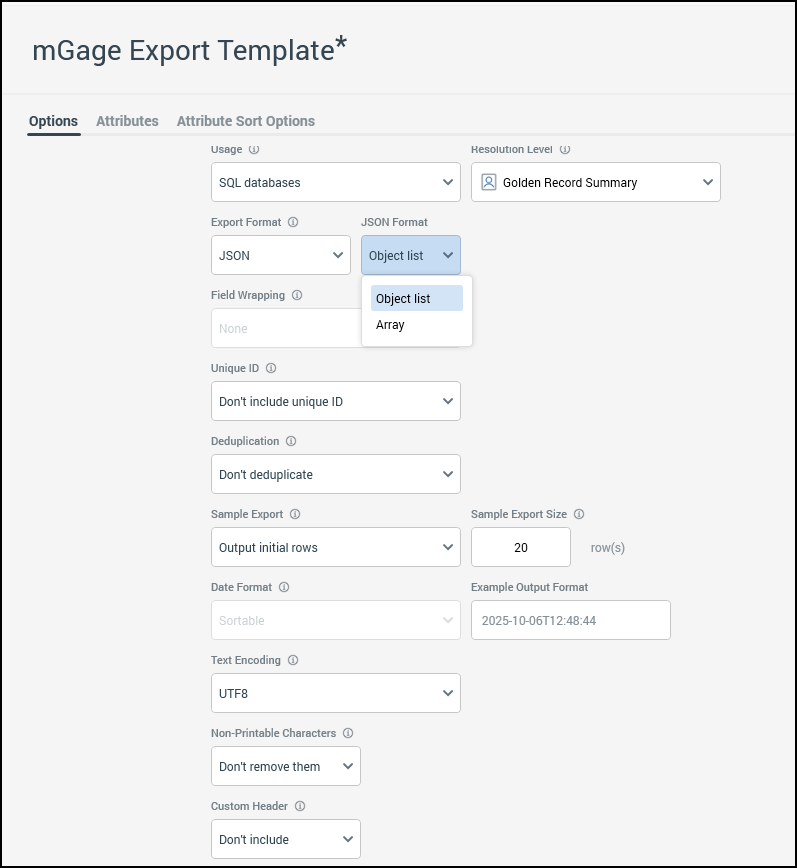The width and height of the screenshot is (797, 868).
Task: Open the Deduplication dropdown
Action: point(335,474)
